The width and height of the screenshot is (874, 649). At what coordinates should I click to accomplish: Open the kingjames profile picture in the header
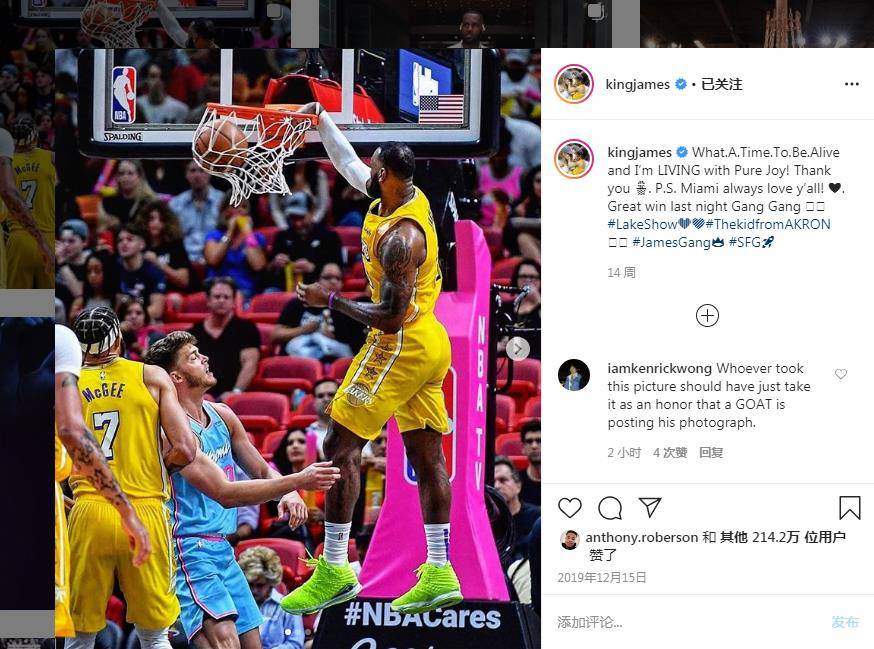(x=574, y=84)
